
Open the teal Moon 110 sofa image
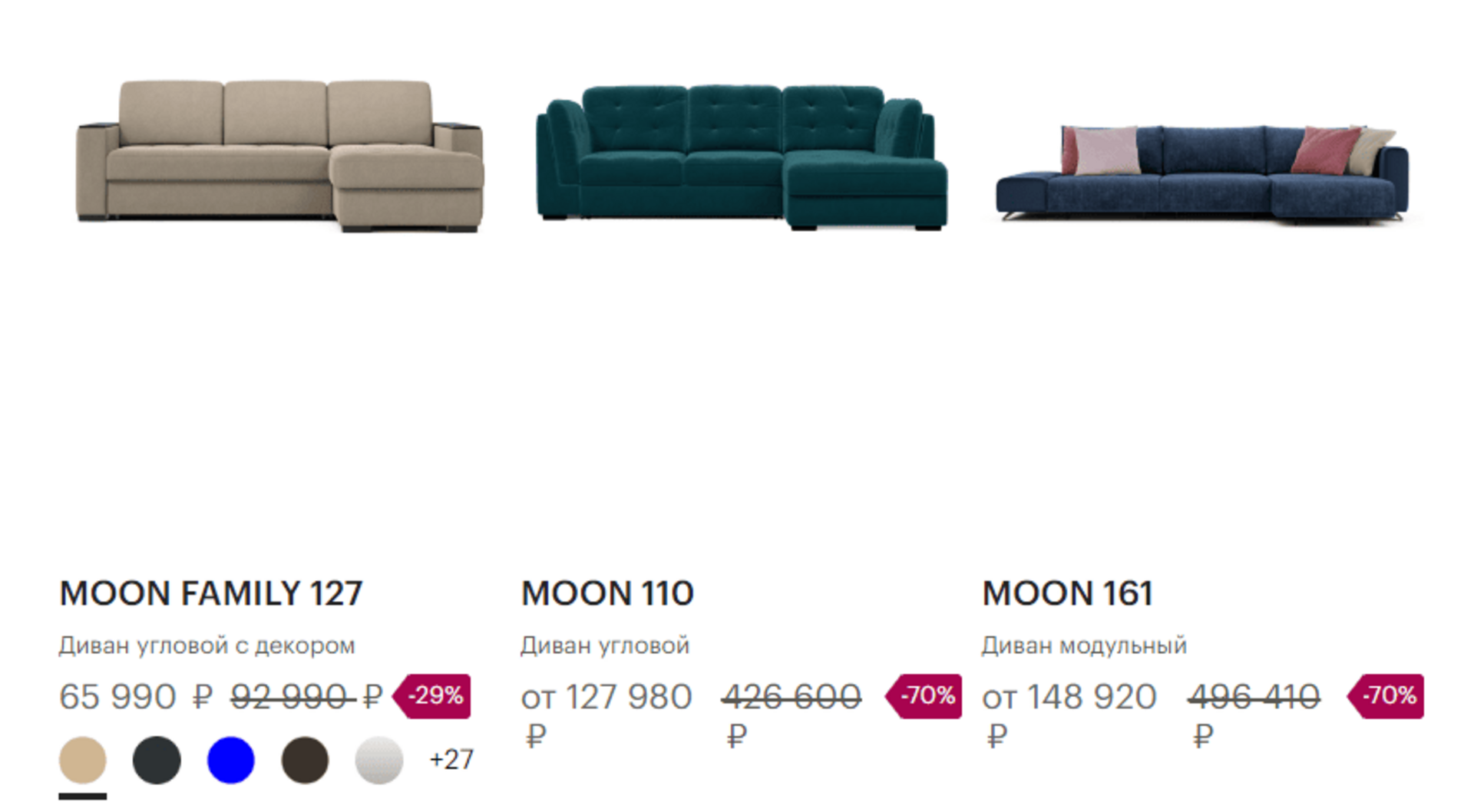(741, 157)
